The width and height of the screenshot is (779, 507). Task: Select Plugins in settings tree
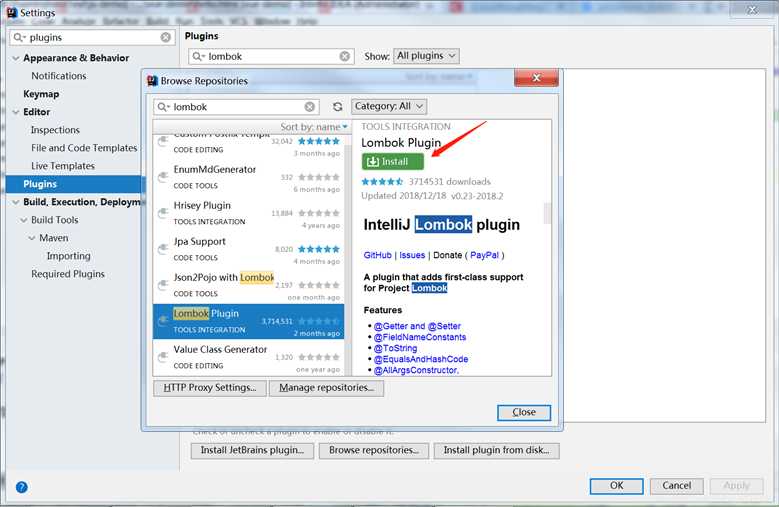[x=75, y=184]
